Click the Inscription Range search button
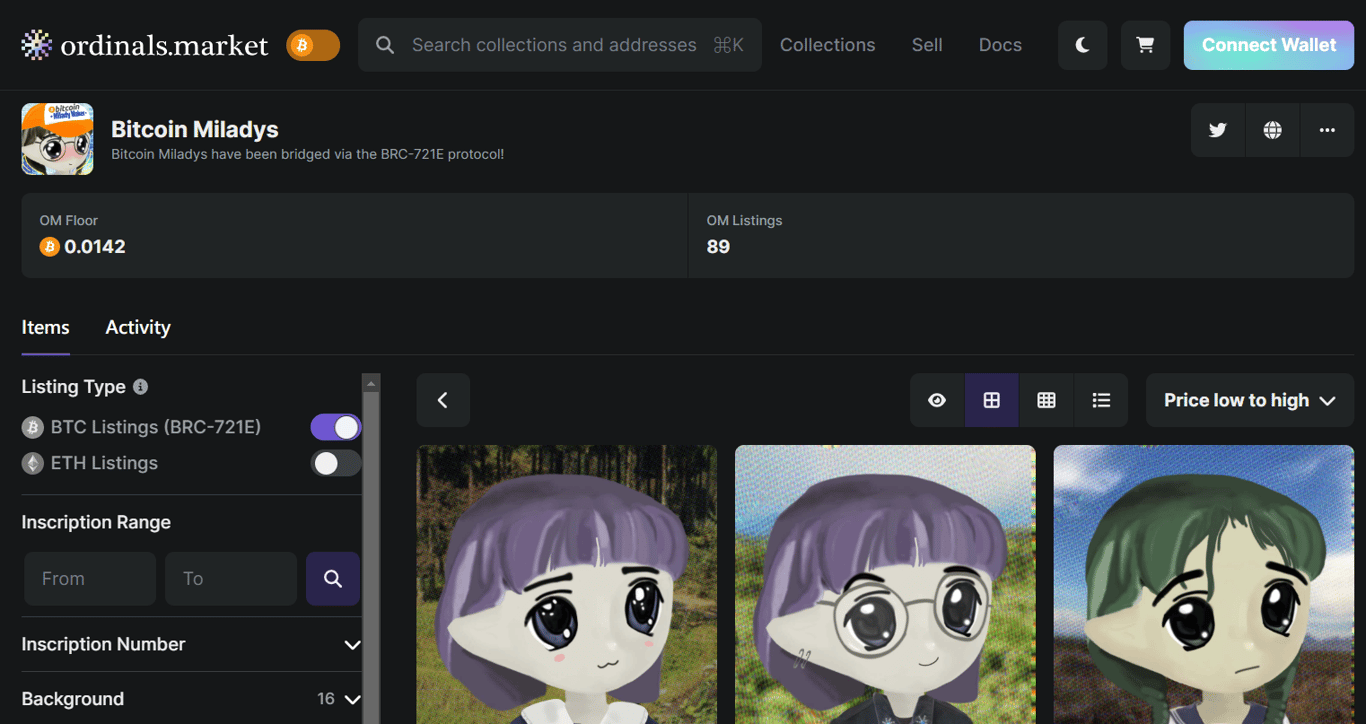 (x=333, y=579)
